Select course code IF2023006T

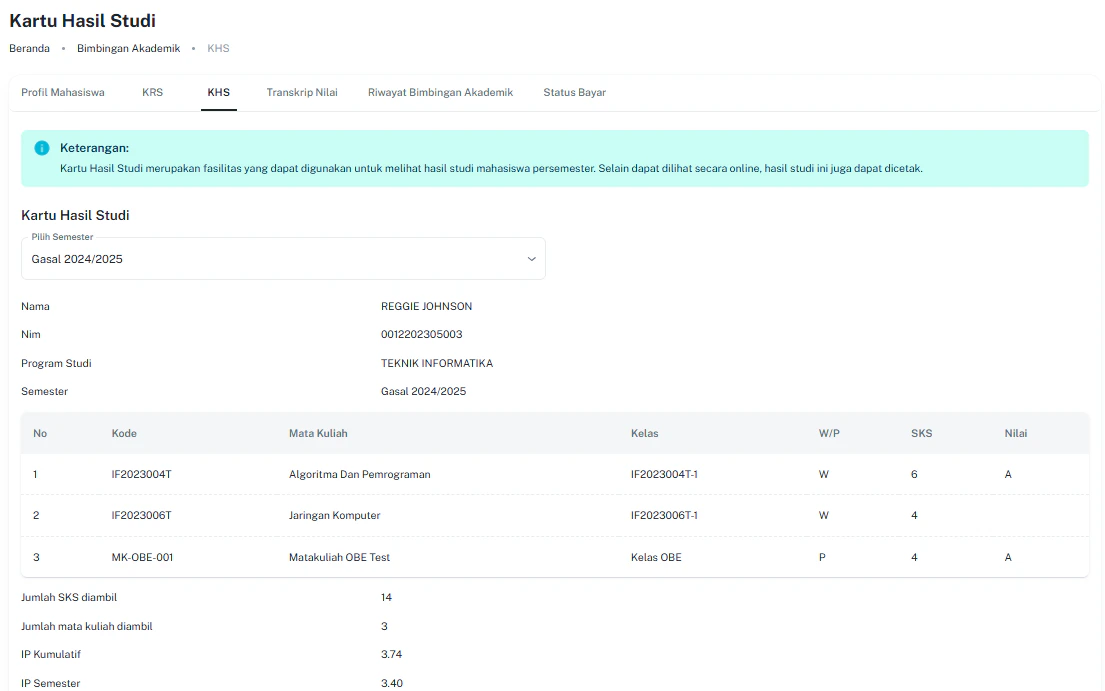point(142,516)
